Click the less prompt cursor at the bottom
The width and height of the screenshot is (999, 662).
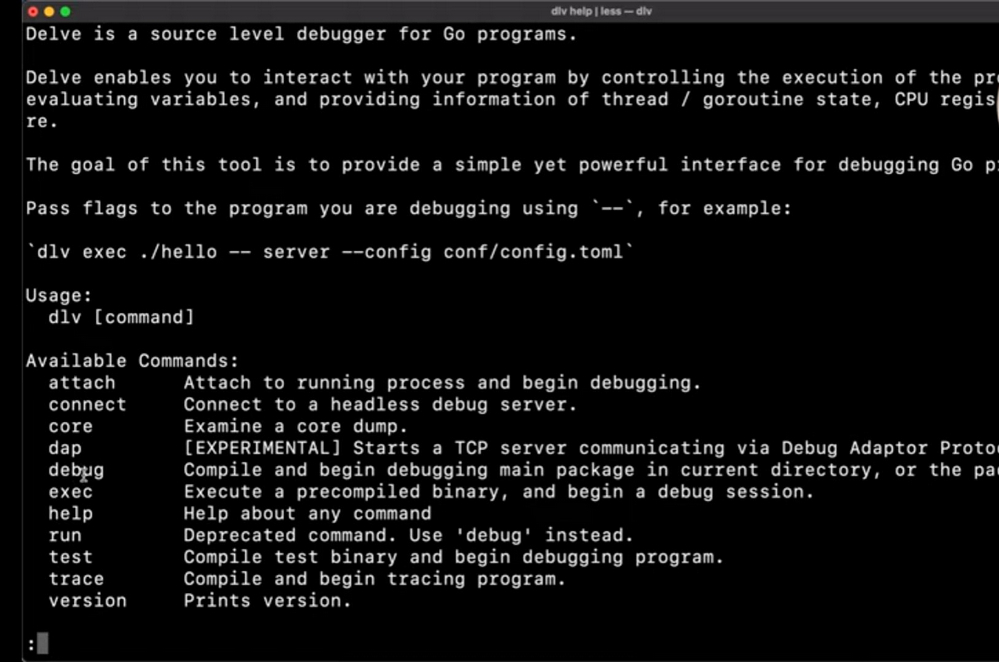click(x=42, y=644)
